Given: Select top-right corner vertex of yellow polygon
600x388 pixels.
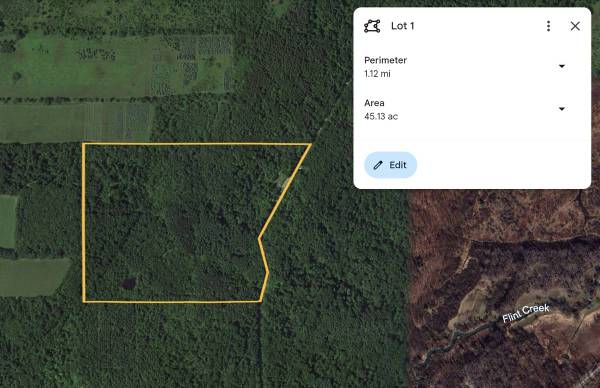Looking at the screenshot, I should (310, 144).
